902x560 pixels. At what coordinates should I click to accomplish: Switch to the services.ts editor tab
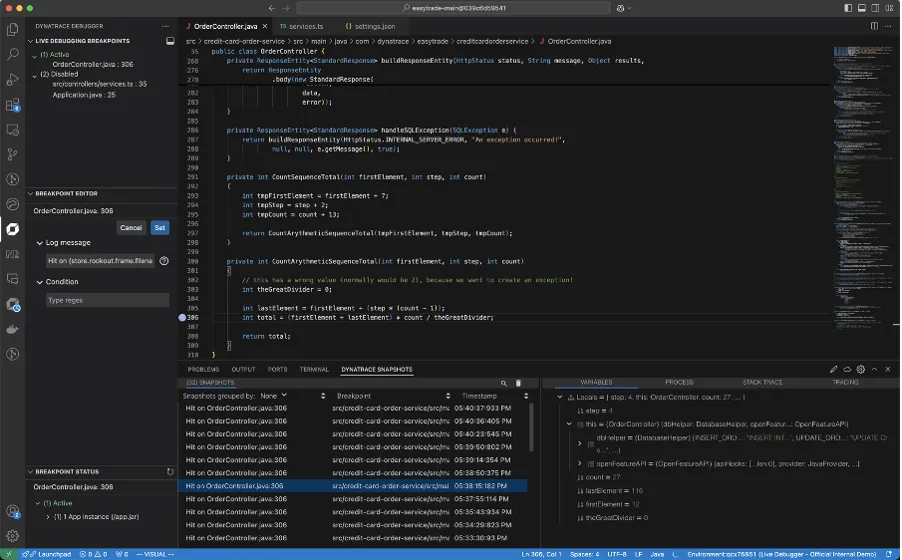(x=301, y=26)
